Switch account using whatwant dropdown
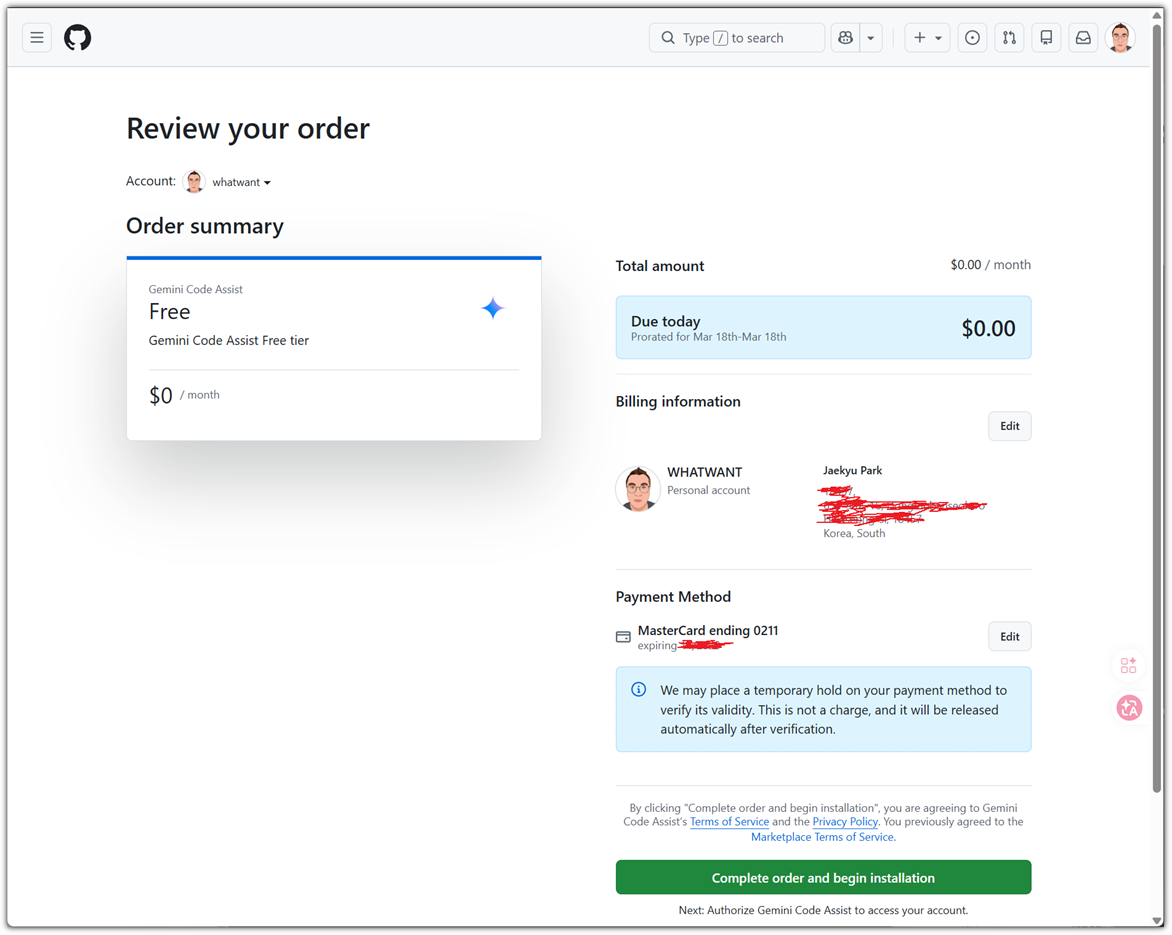The height and width of the screenshot is (935, 1172). [241, 182]
